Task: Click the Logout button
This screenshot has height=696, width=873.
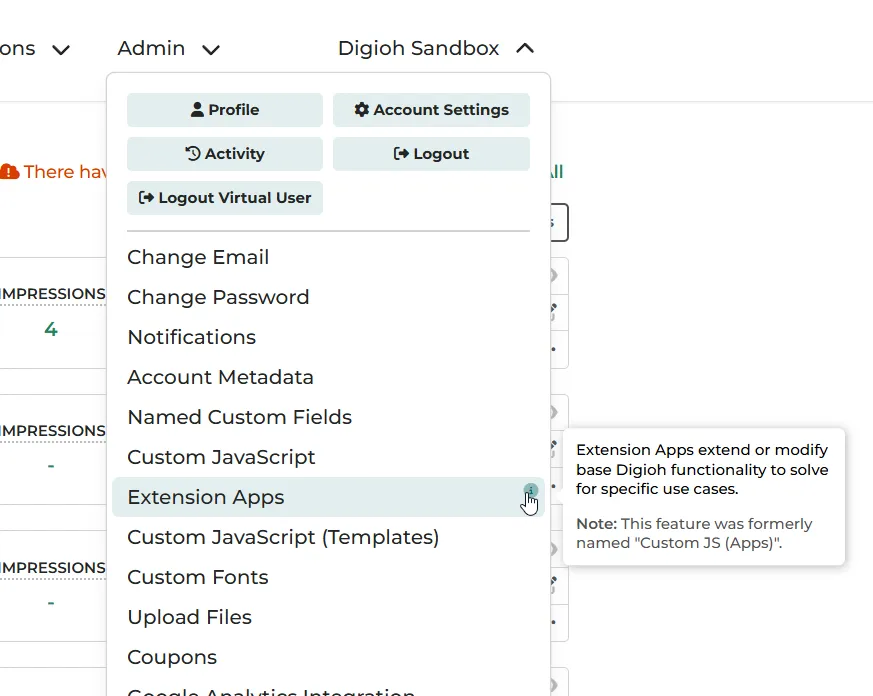Action: pyautogui.click(x=431, y=154)
